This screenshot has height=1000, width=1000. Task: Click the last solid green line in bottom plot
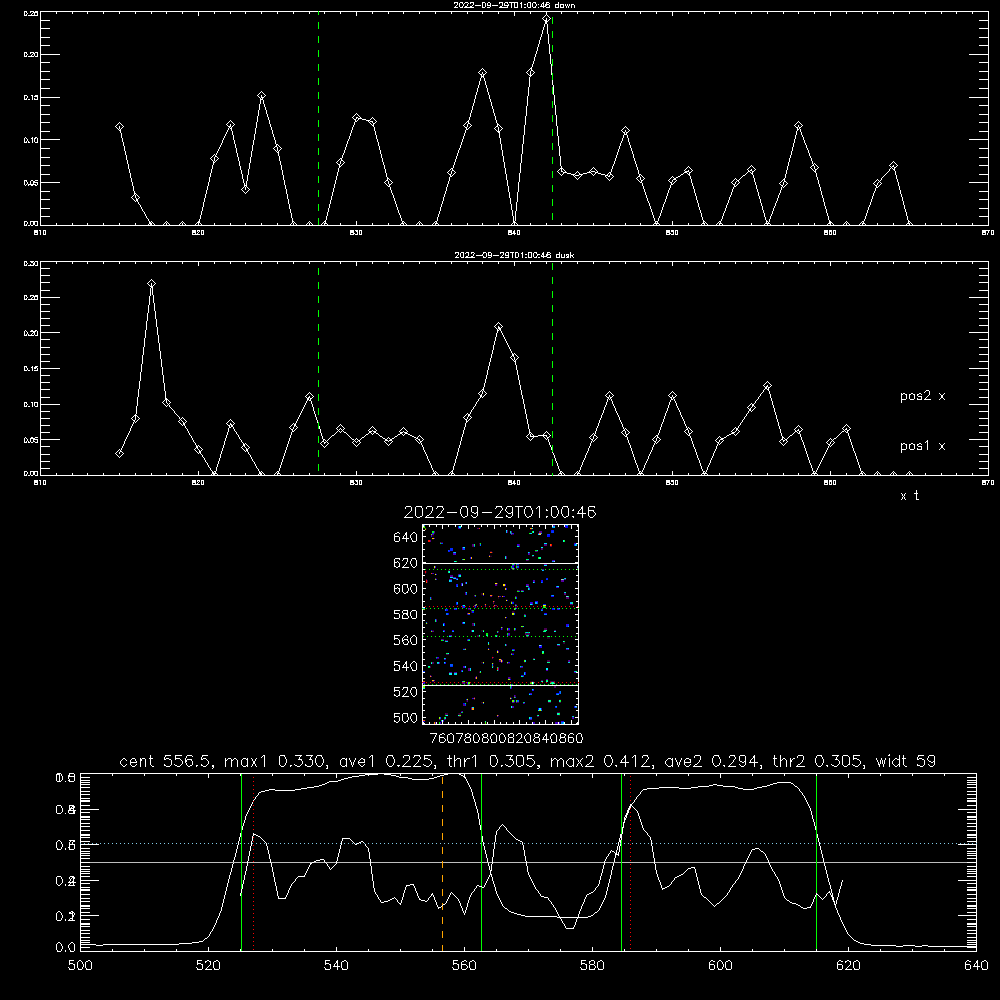[816, 862]
